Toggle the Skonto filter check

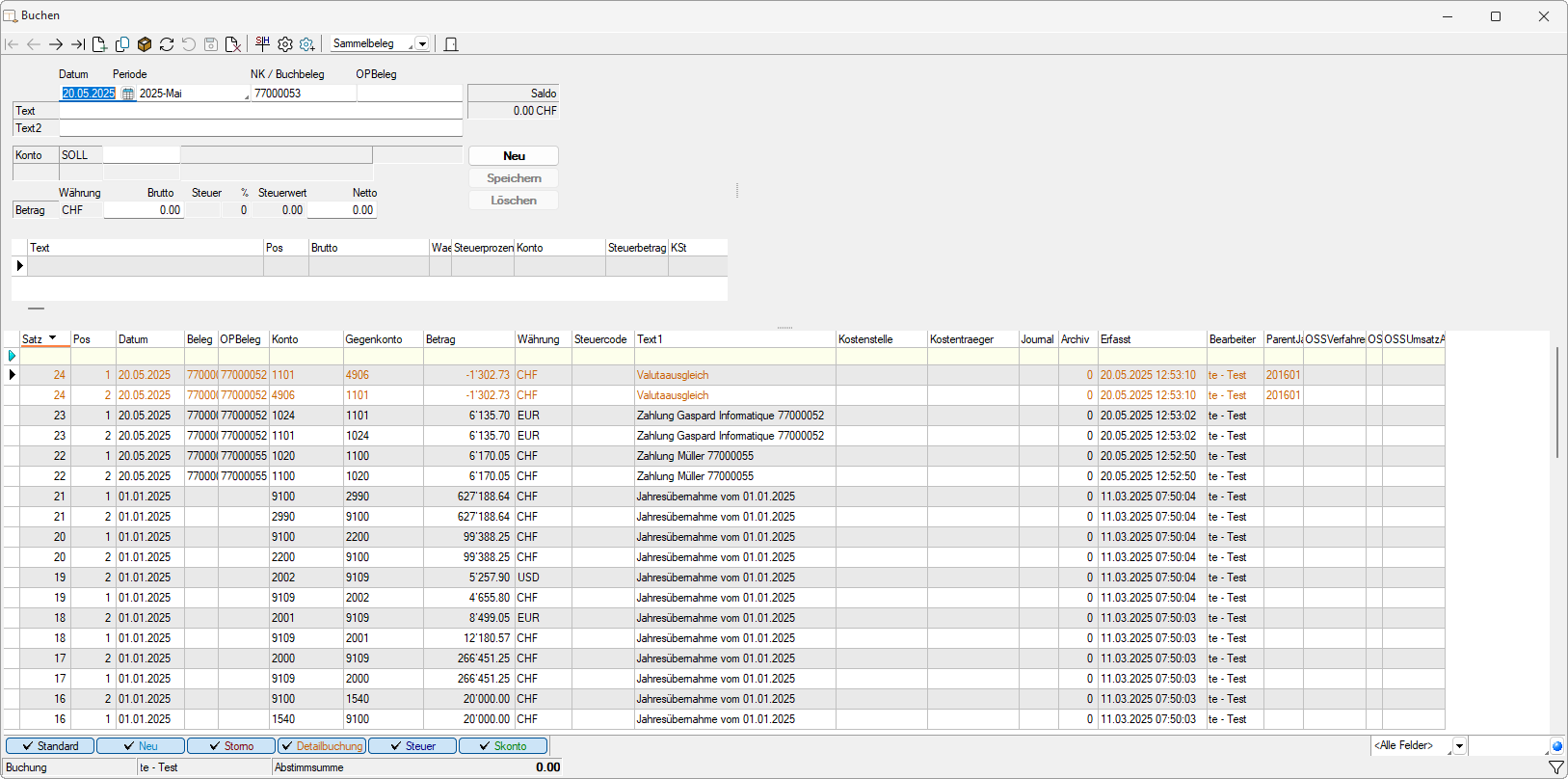coord(503,746)
